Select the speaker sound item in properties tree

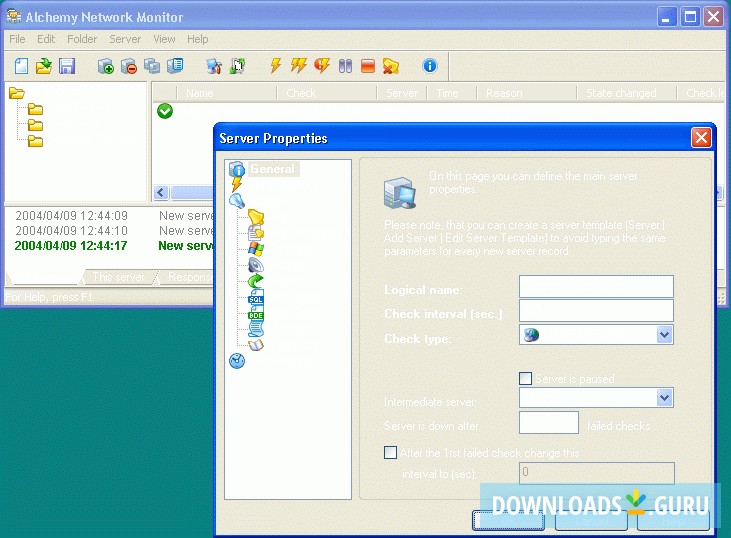[255, 265]
